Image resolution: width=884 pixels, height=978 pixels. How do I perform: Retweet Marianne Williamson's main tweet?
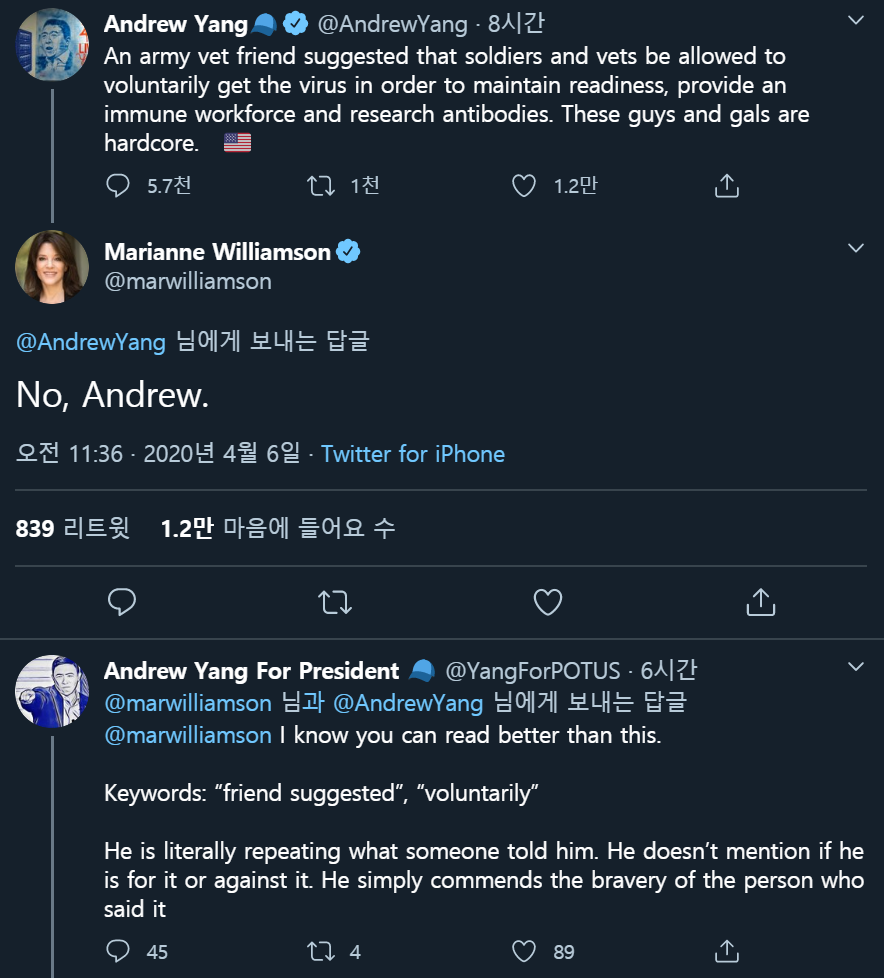pos(334,601)
